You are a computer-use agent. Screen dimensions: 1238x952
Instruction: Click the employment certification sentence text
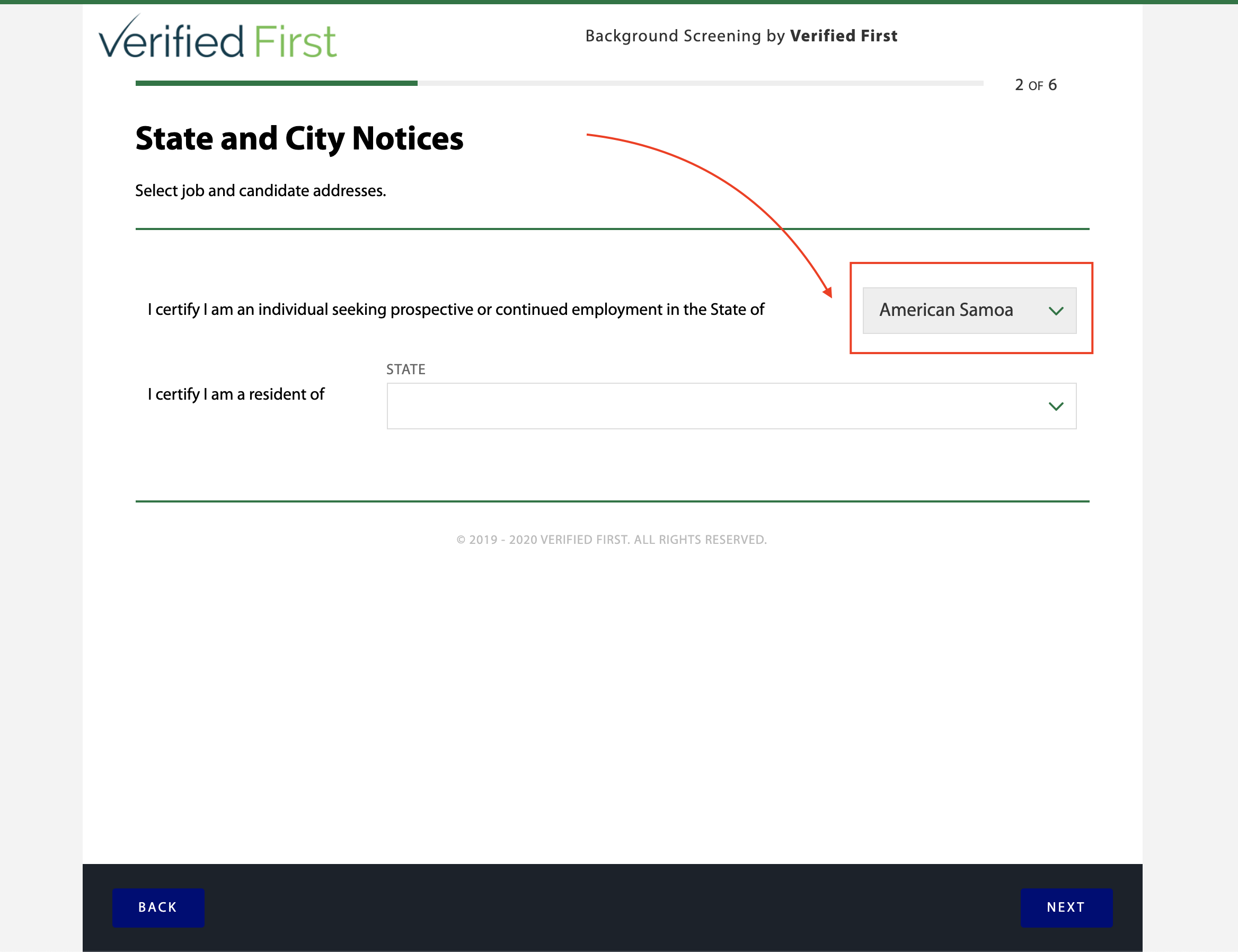tap(456, 310)
